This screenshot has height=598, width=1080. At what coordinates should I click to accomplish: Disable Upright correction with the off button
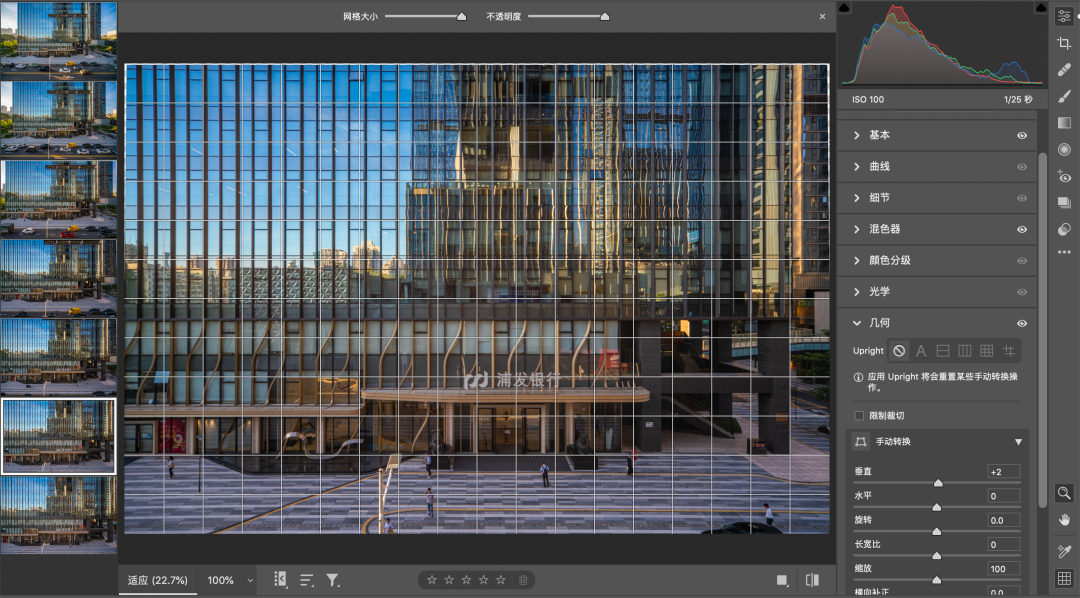(x=899, y=351)
